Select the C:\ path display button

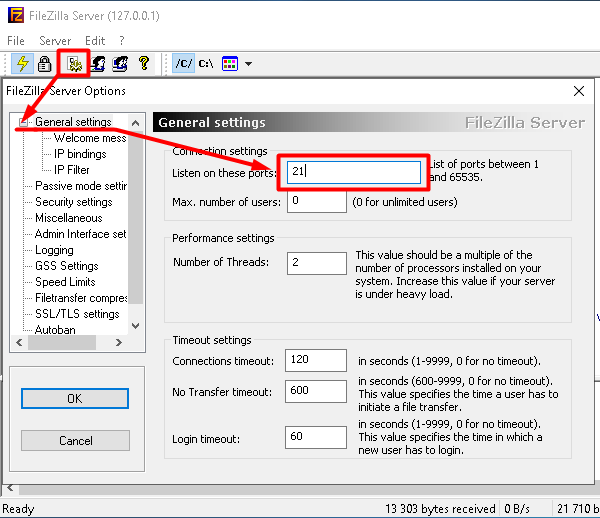click(x=206, y=64)
